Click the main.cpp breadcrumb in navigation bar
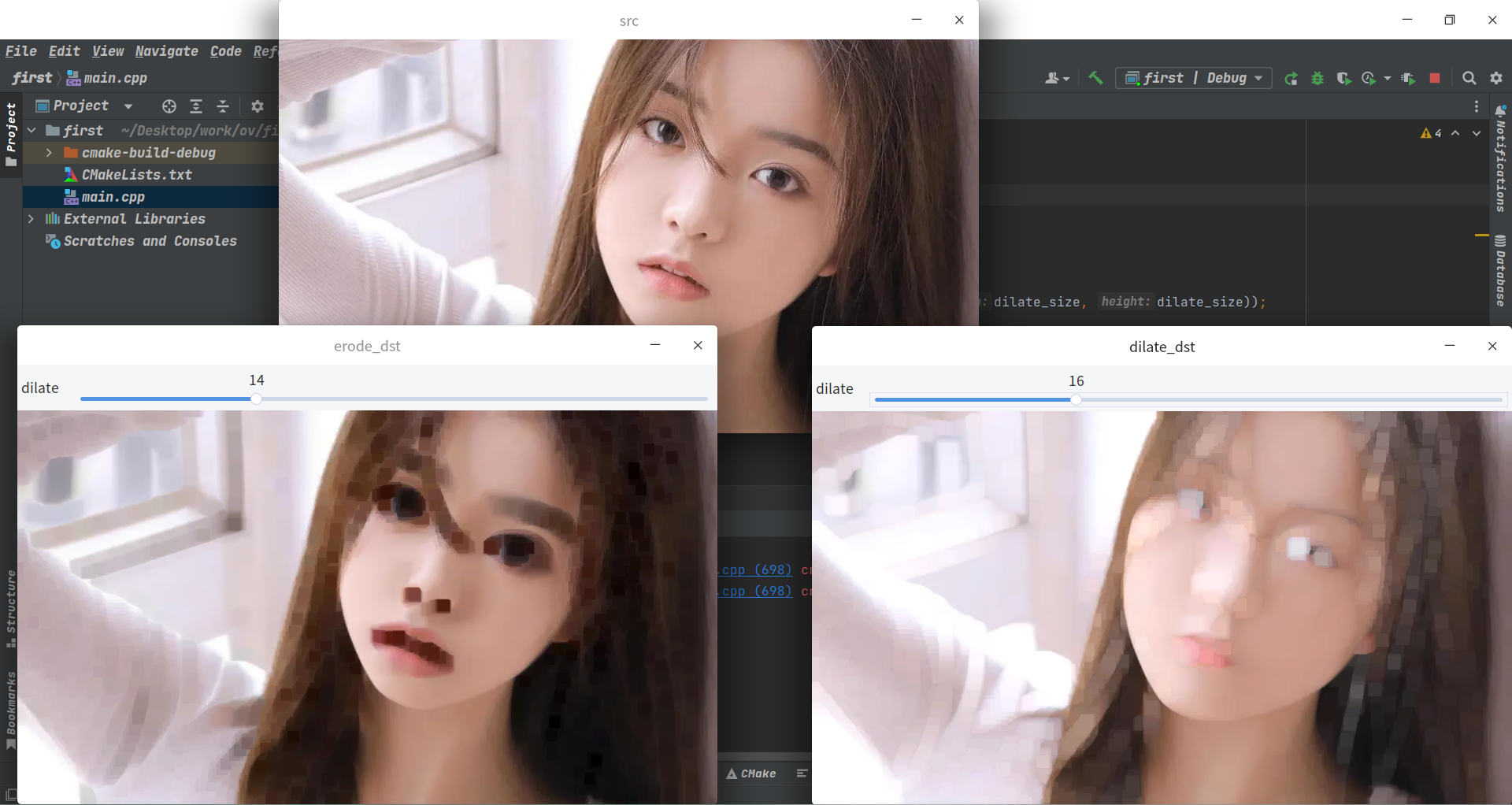 pyautogui.click(x=107, y=78)
